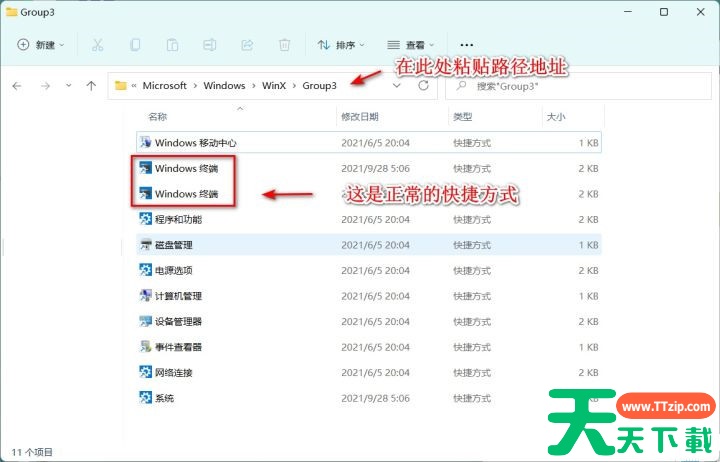Sort by 类型 column header
Viewport: 720px width, 462px height.
[462, 117]
